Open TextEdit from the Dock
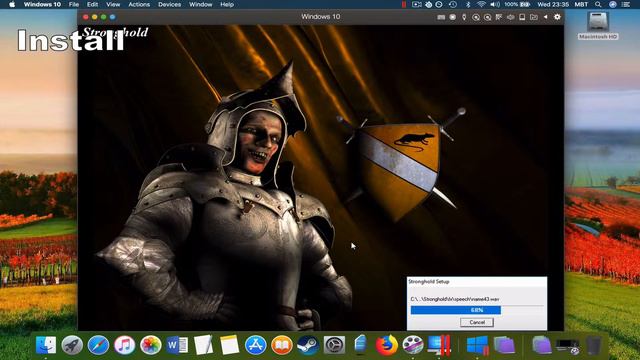The width and height of the screenshot is (640, 360). (x=203, y=345)
